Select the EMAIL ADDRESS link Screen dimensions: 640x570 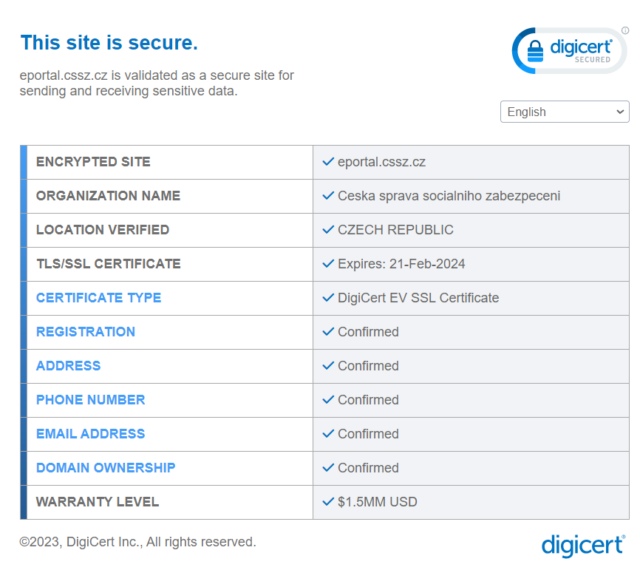pos(90,434)
